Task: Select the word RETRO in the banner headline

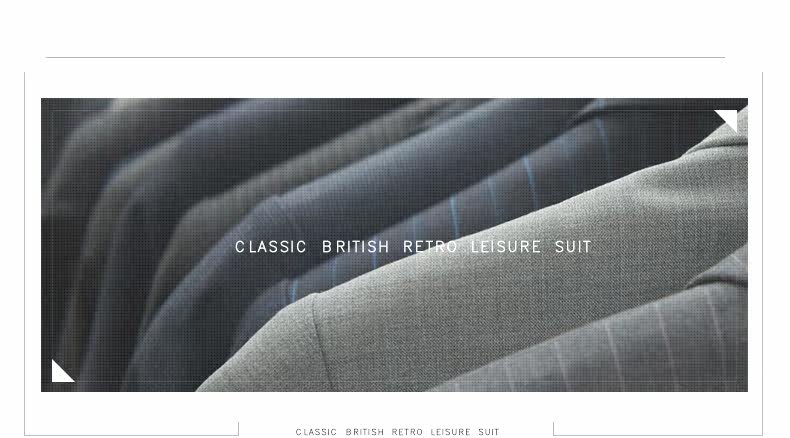Action: tap(430, 247)
